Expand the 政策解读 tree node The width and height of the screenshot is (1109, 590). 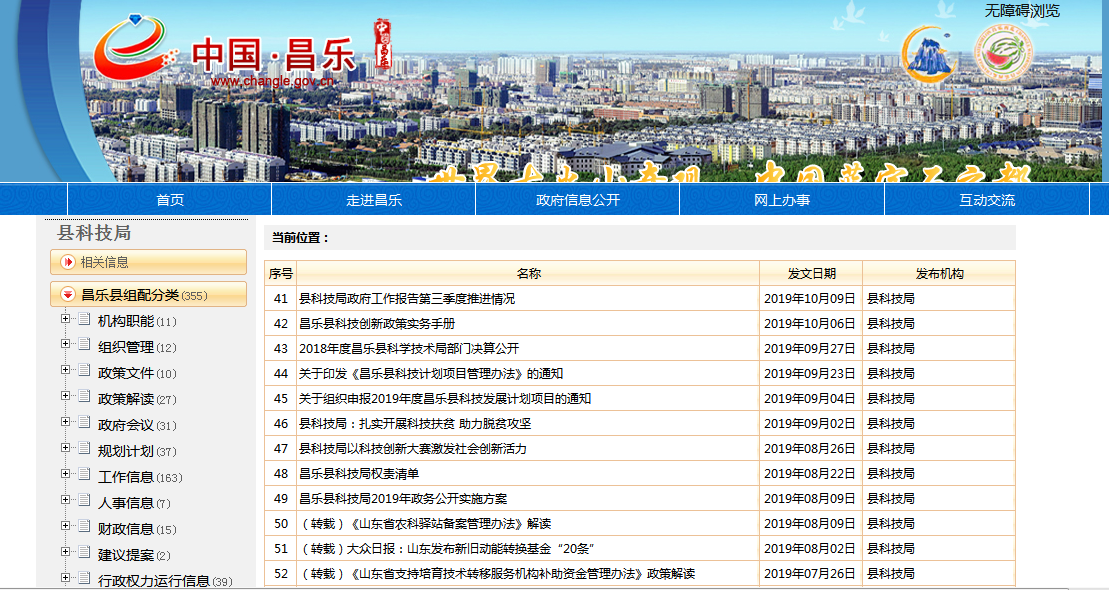point(66,397)
